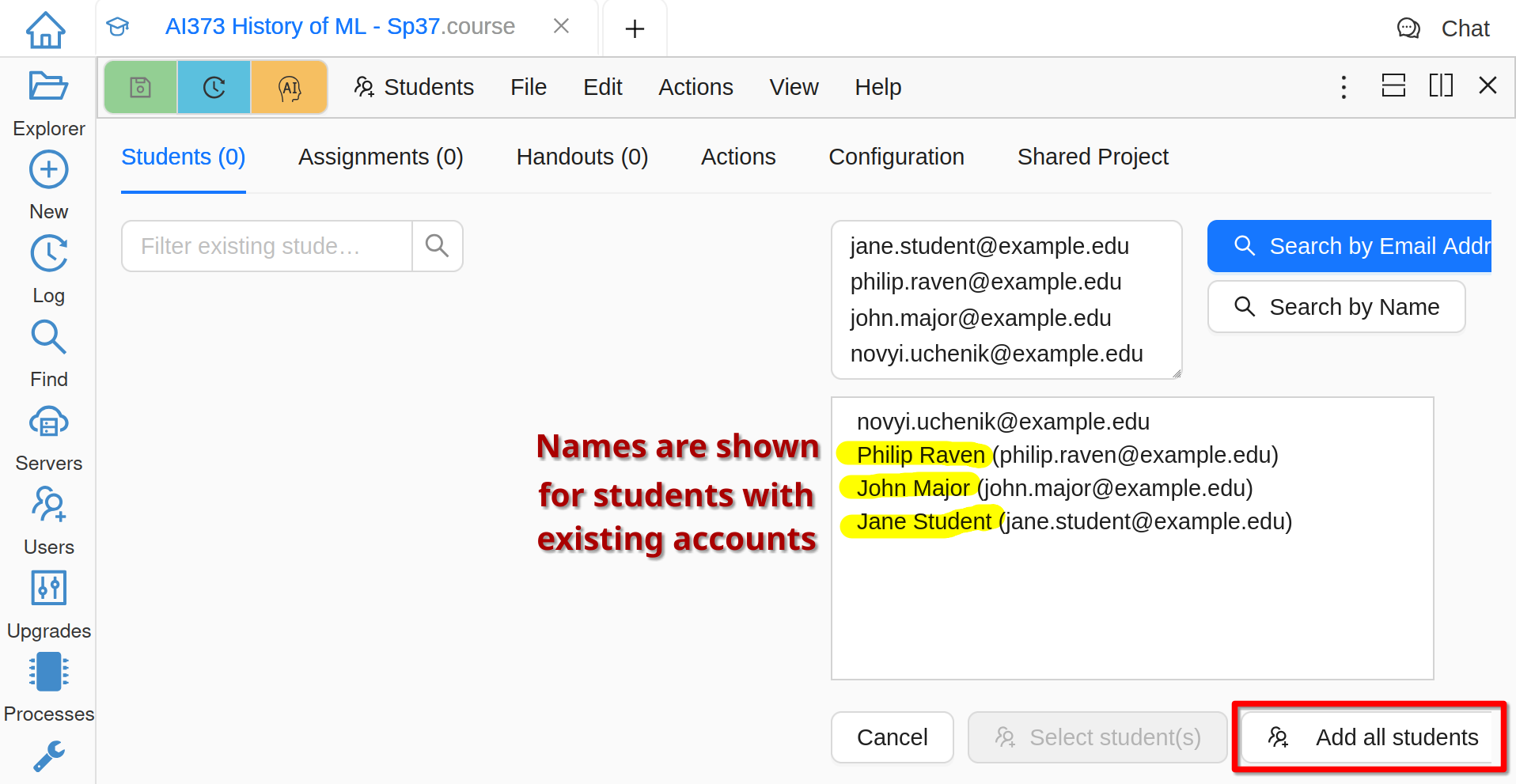1516x784 pixels.
Task: Click the Filter existing students input field
Action: point(267,246)
